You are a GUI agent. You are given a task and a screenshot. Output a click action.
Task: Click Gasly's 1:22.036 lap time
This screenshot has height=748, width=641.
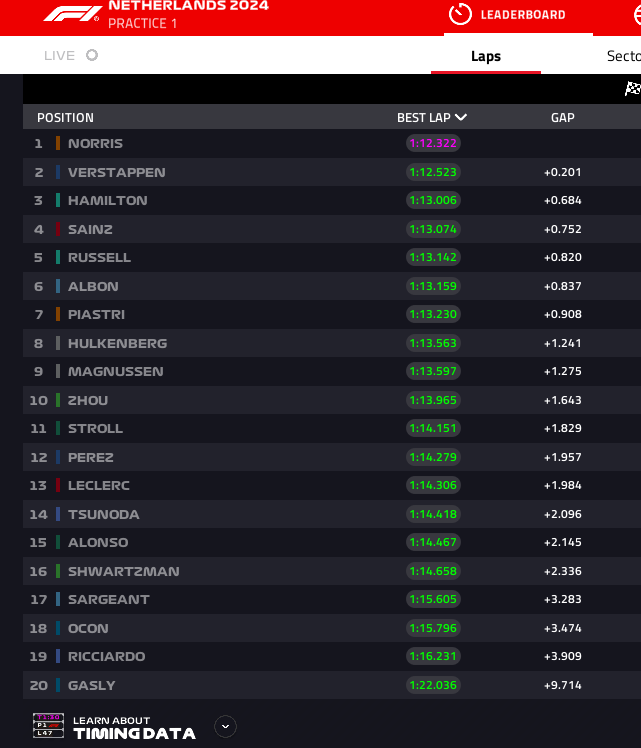[x=433, y=685]
